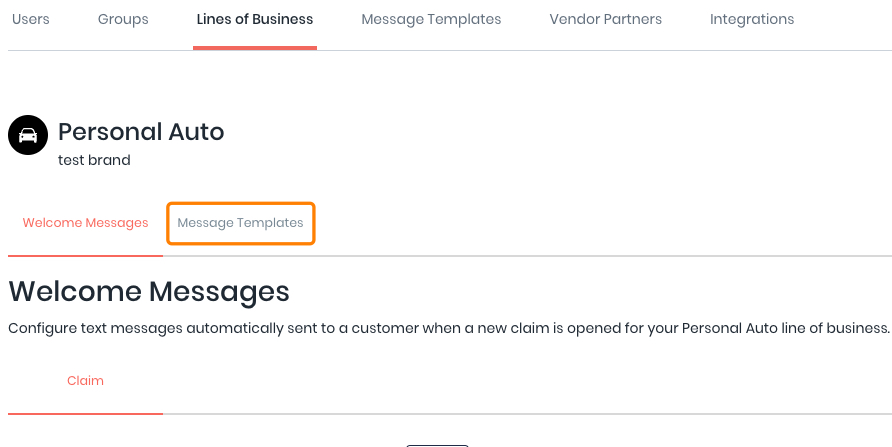This screenshot has width=892, height=447.
Task: Click the test brand label
Action: (x=94, y=160)
